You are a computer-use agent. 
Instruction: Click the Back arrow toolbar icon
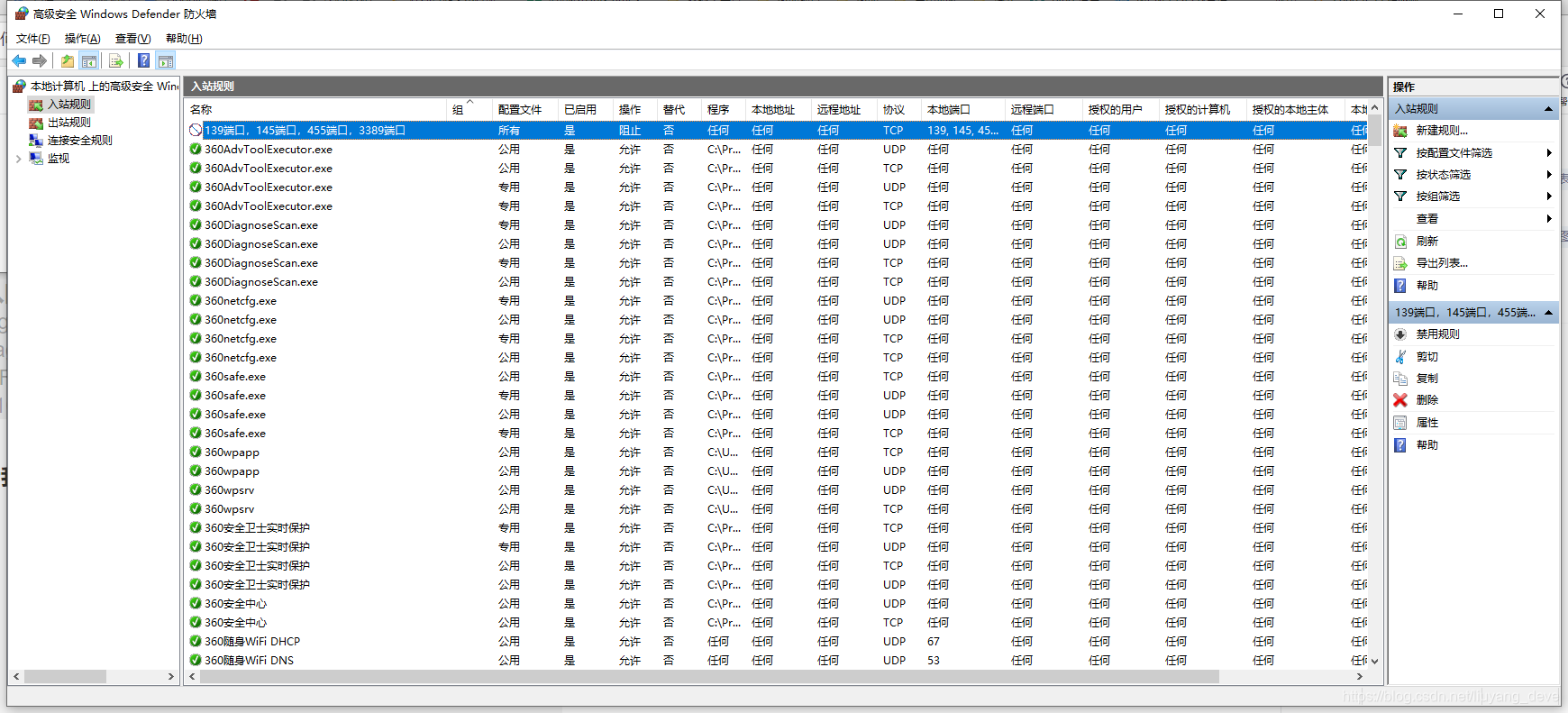pos(19,61)
